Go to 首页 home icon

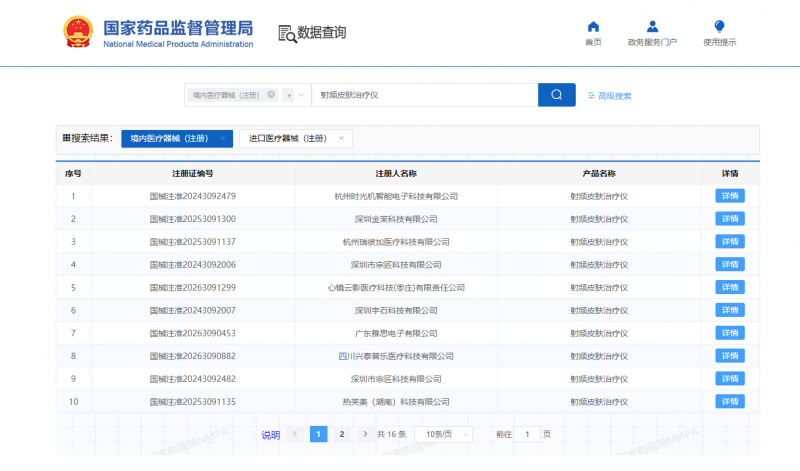[x=593, y=27]
